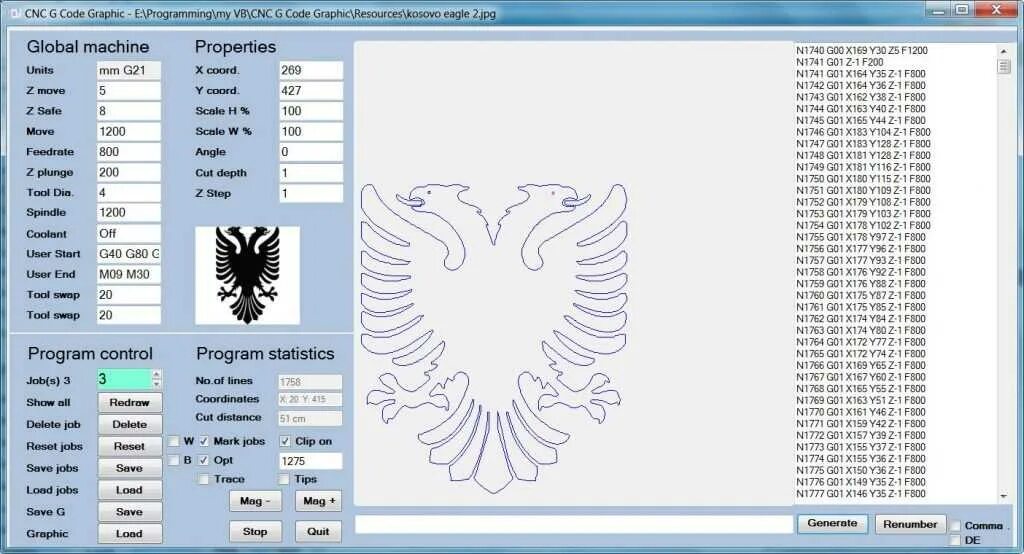Minimize the CNC G Code Graphic window
This screenshot has height=554, width=1024.
[x=938, y=10]
